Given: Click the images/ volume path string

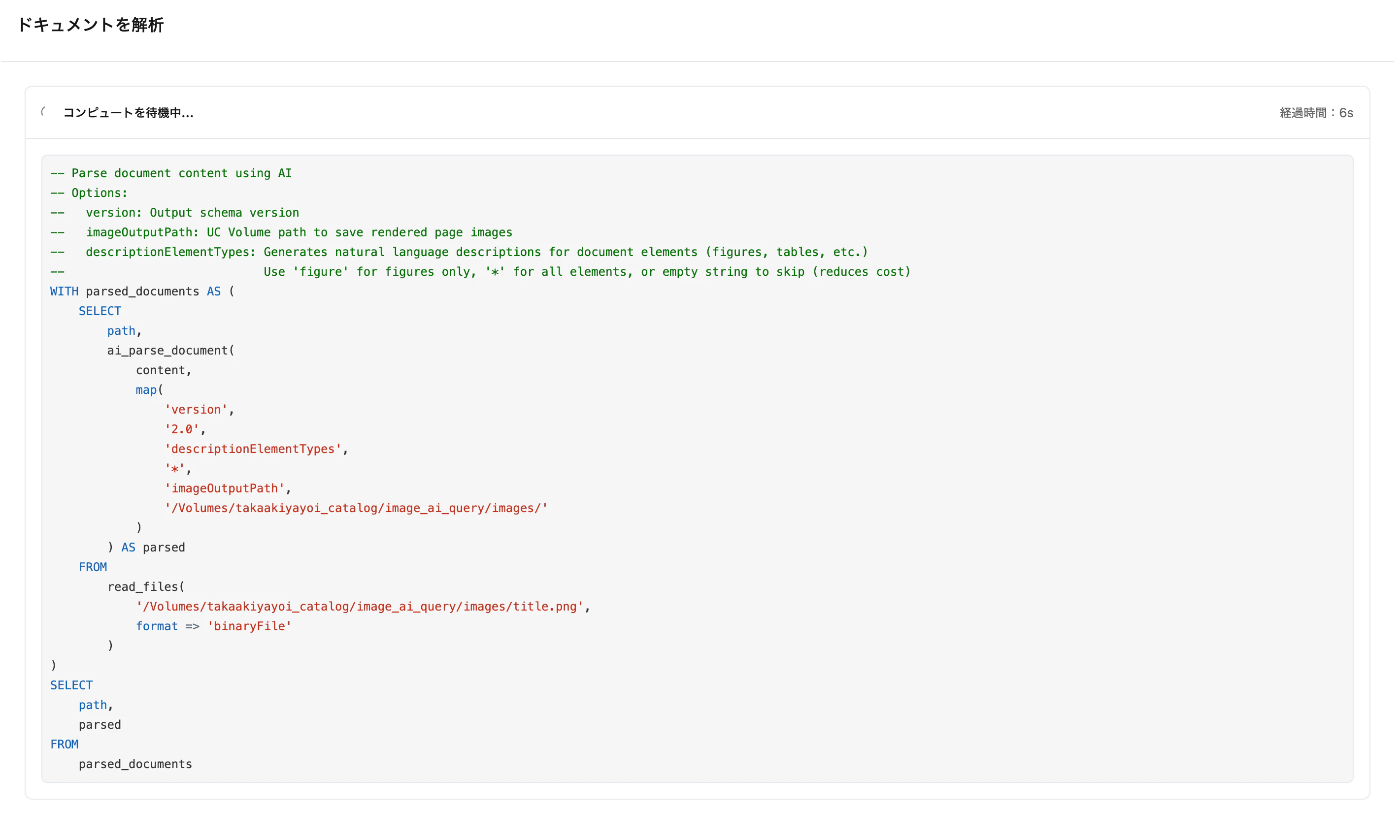Looking at the screenshot, I should click(x=356, y=508).
